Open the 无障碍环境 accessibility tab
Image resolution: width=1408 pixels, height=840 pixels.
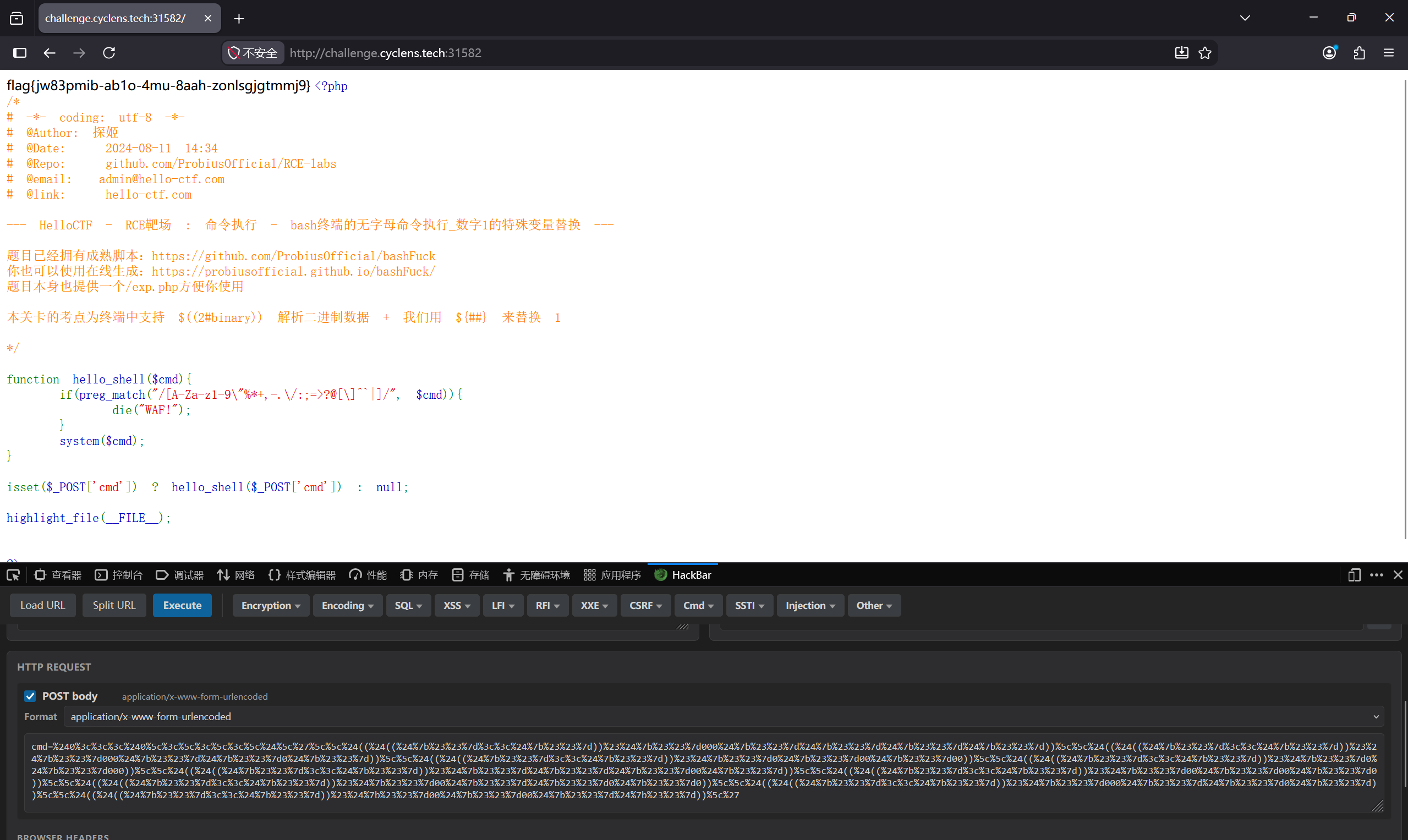(x=536, y=575)
